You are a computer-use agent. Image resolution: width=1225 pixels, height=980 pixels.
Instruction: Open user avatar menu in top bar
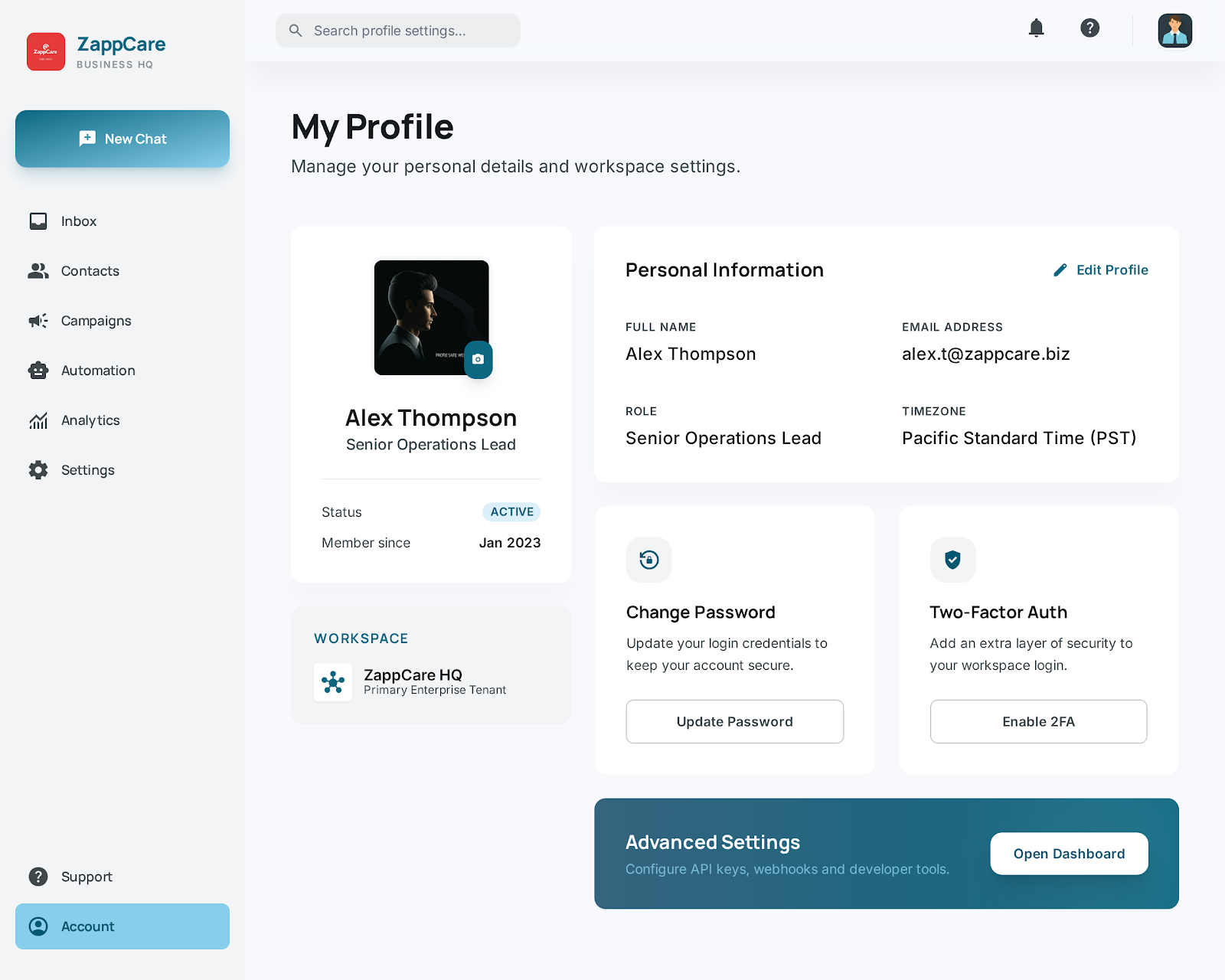(1174, 31)
